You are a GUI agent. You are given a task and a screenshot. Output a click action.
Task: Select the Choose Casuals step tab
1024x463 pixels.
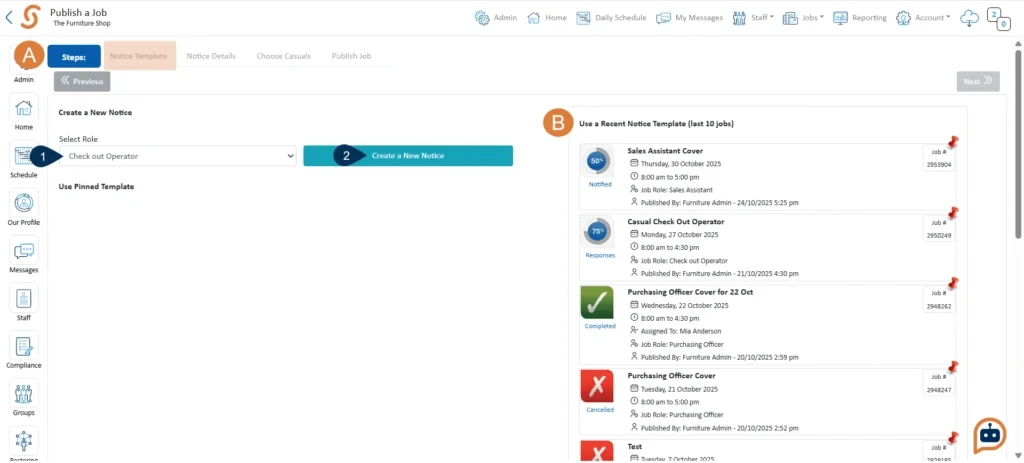[x=283, y=56]
